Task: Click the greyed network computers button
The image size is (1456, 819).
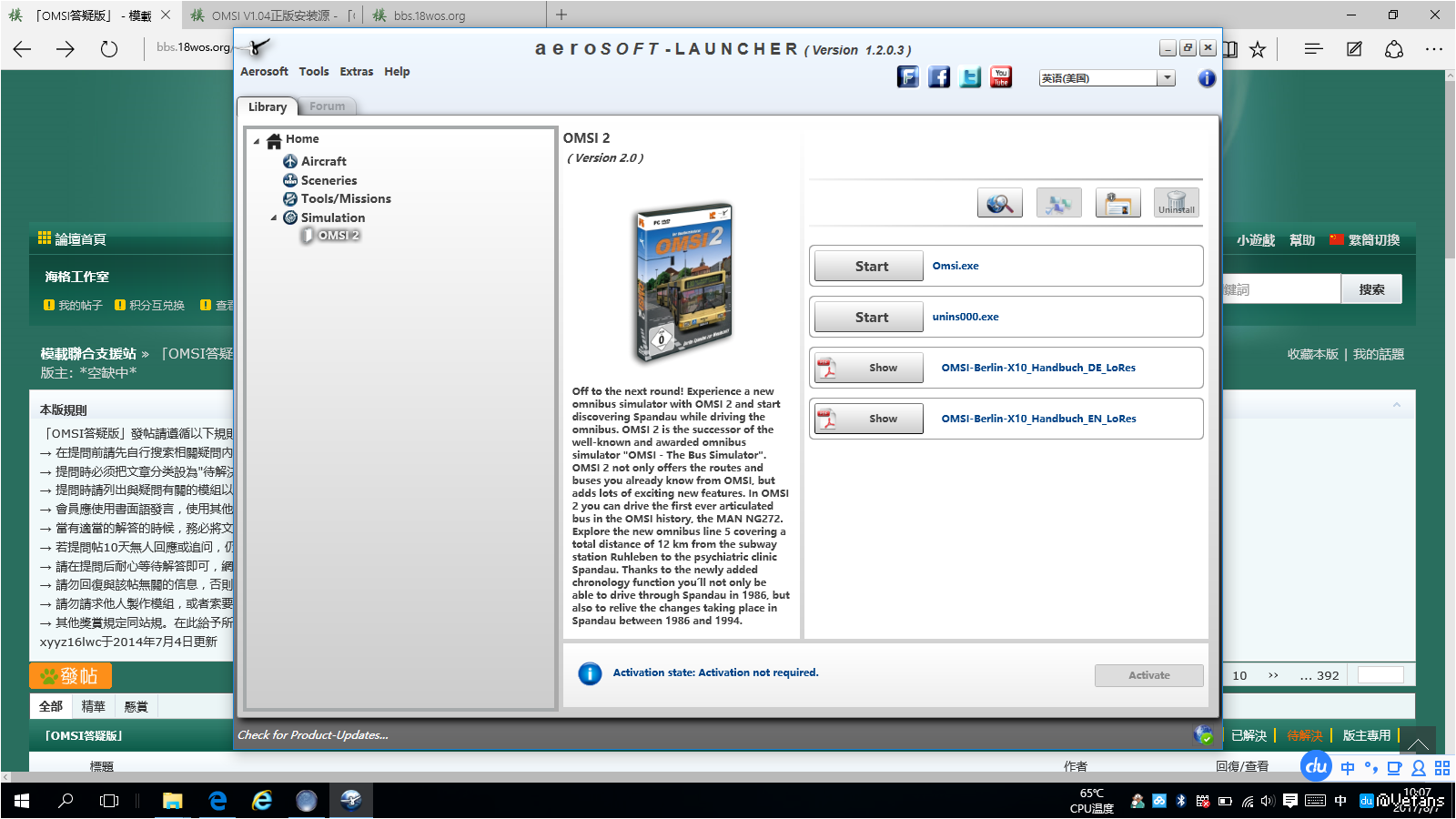Action: pyautogui.click(x=1058, y=203)
